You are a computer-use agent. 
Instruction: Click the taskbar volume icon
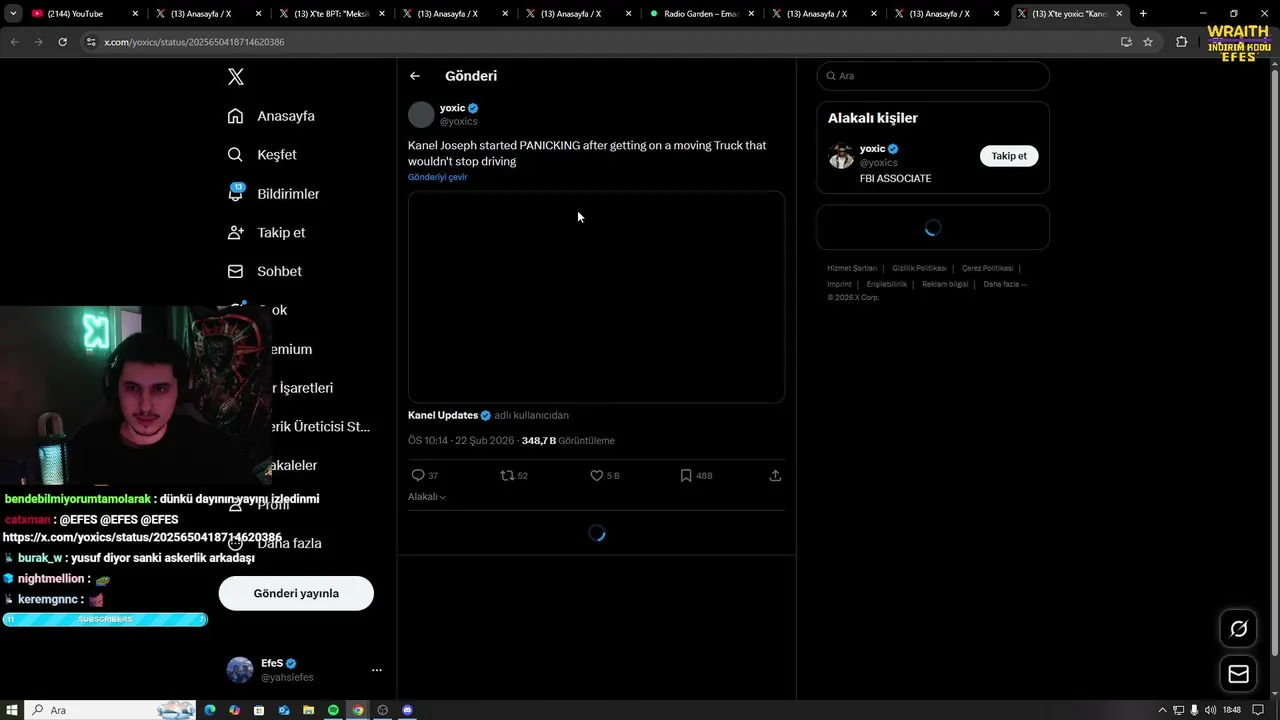1210,710
